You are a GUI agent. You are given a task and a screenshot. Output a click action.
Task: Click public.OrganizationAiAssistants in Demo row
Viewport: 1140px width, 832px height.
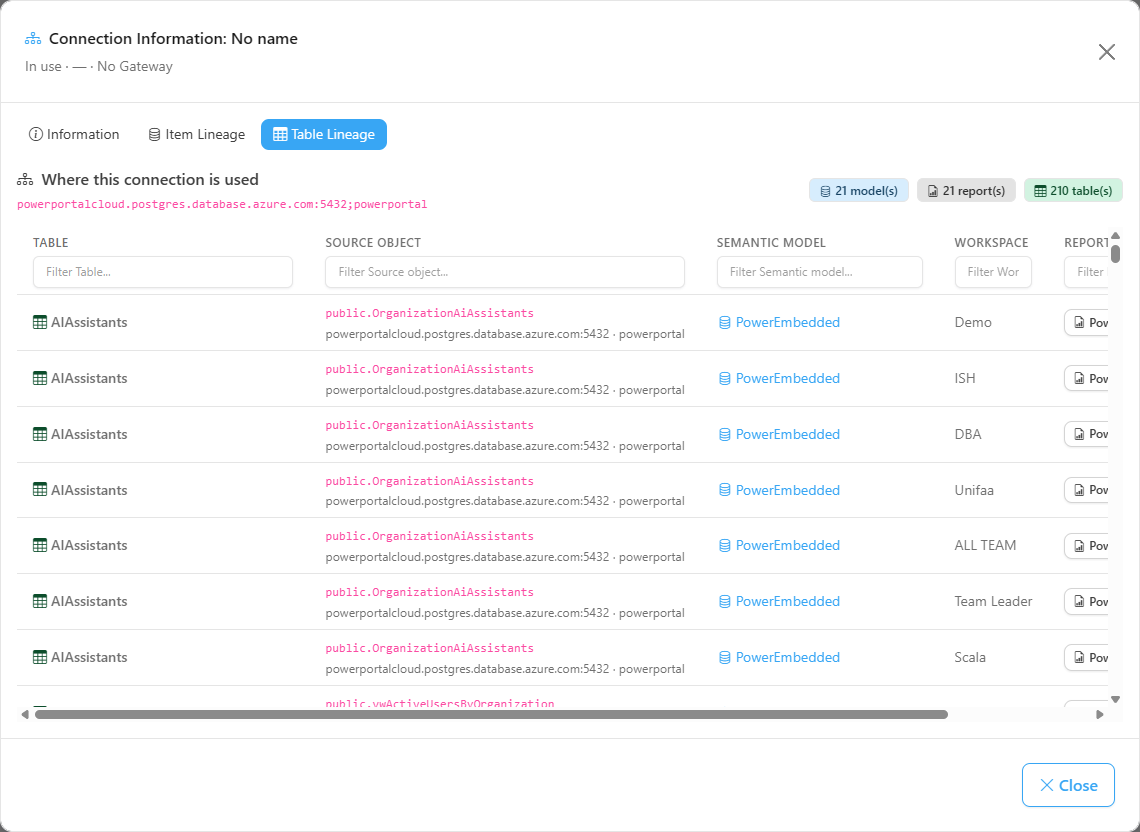pyautogui.click(x=429, y=313)
